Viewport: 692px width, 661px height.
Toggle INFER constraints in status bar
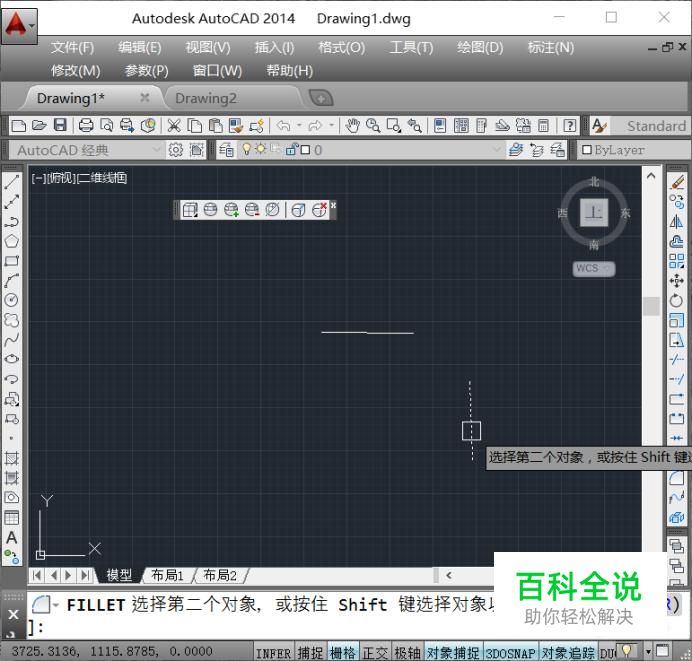[x=273, y=653]
